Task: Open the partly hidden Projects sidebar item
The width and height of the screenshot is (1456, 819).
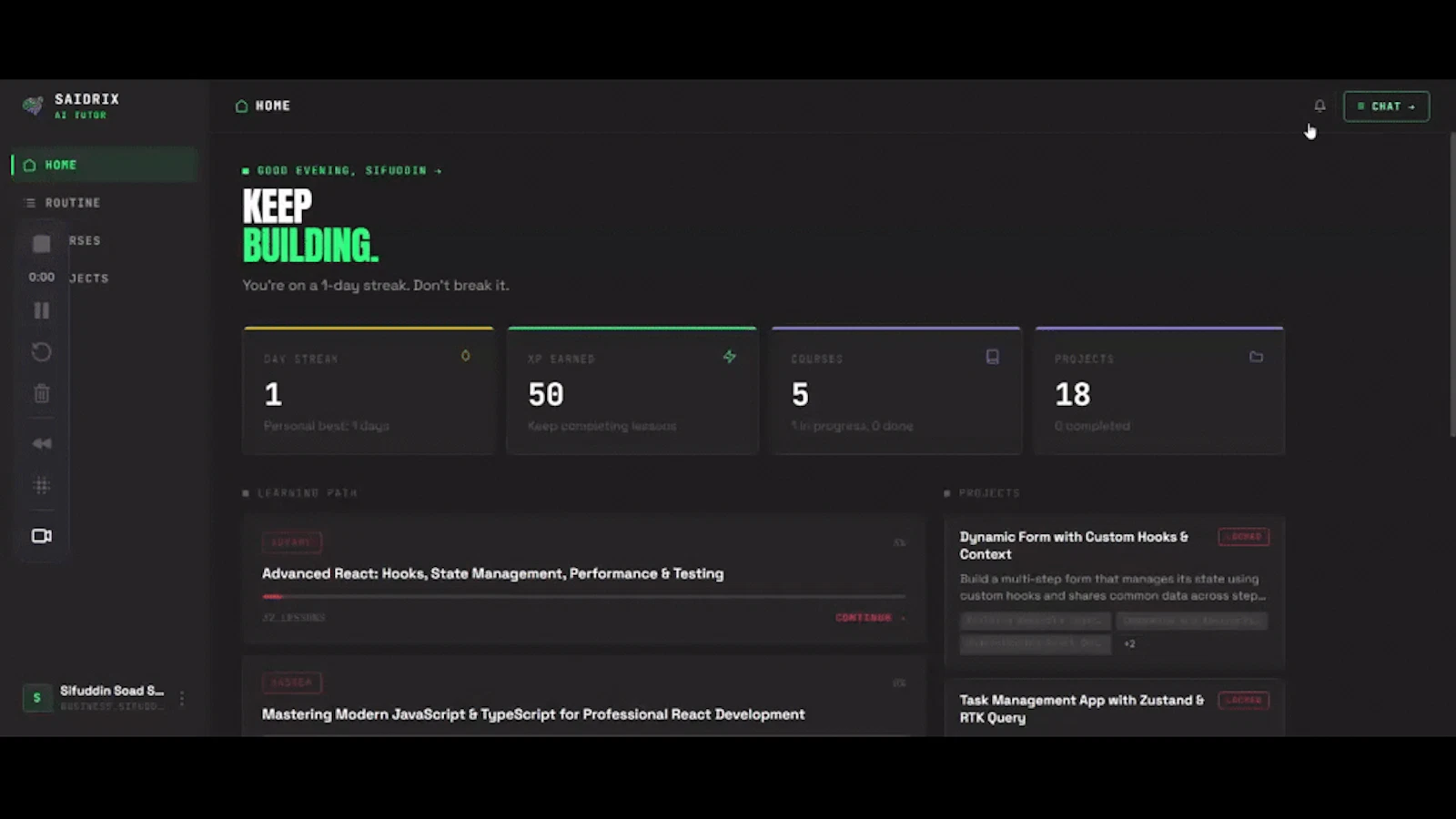Action: 89,278
